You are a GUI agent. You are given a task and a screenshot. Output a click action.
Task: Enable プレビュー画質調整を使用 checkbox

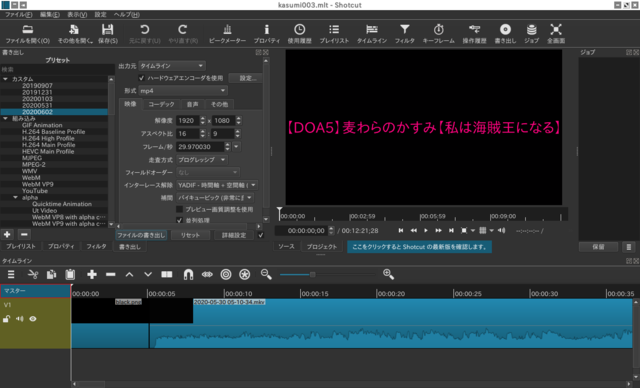[x=179, y=209]
